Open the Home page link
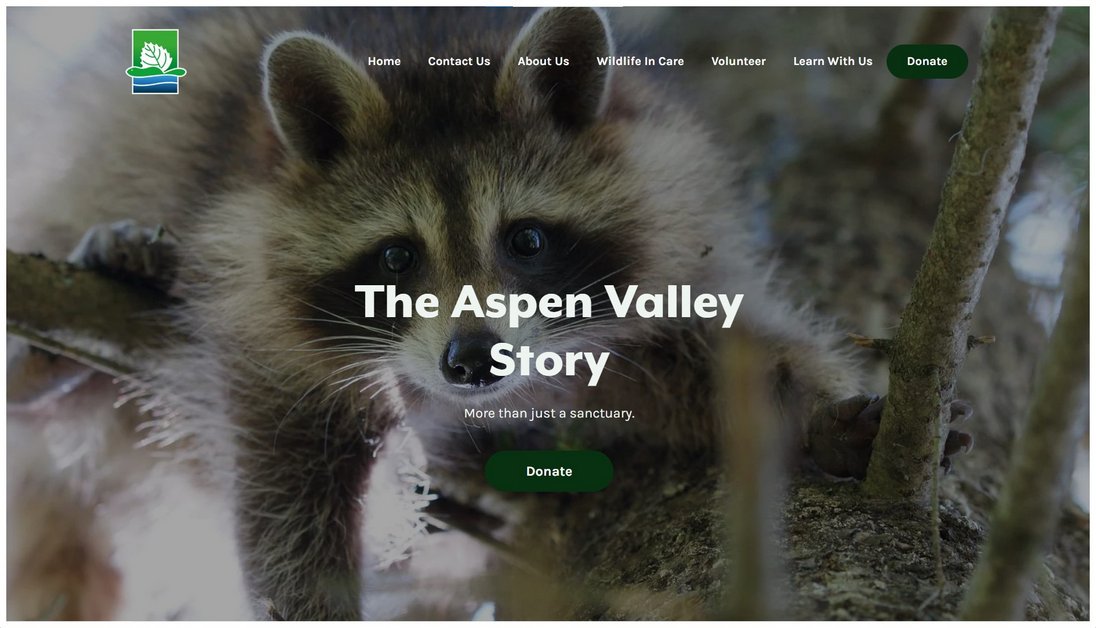Screen dimensions: 1096x628 (384, 62)
